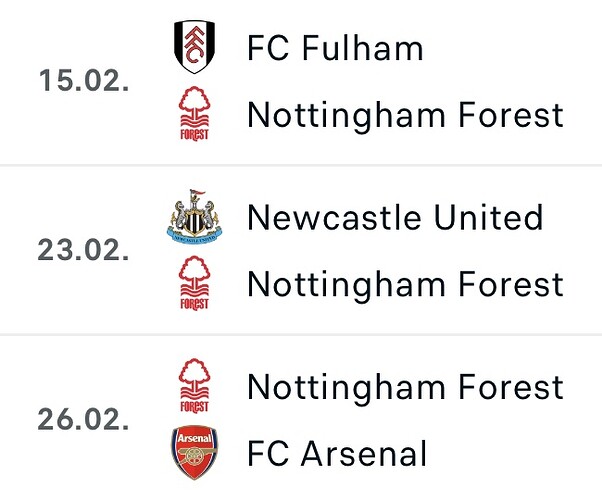
Task: Open Nottingham Forest name under Newcastle United
Action: point(405,285)
